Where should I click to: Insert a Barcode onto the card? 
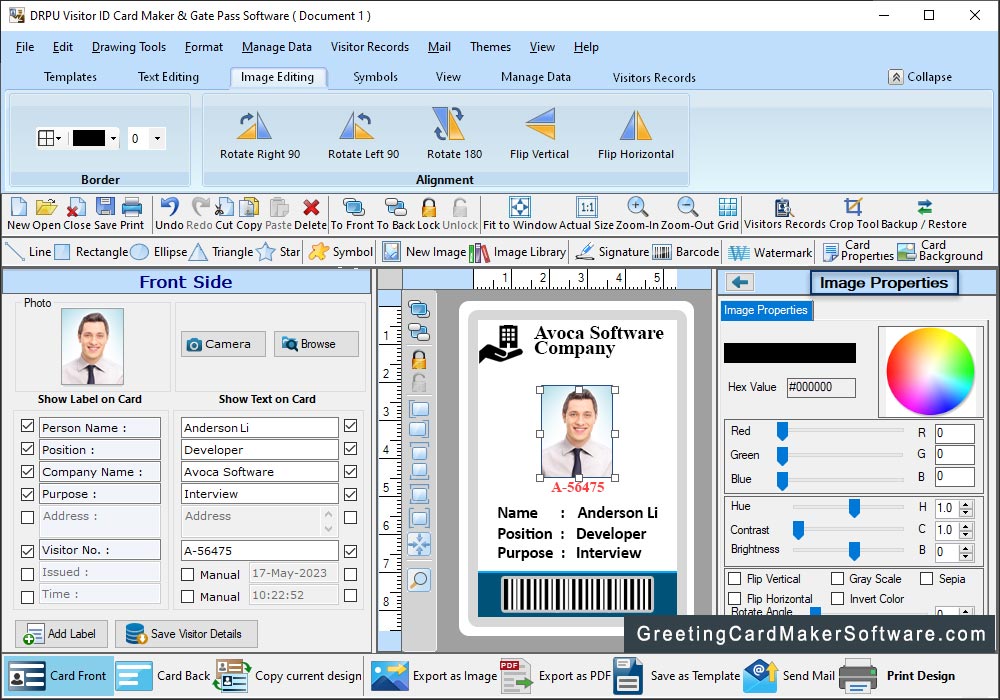[x=686, y=252]
